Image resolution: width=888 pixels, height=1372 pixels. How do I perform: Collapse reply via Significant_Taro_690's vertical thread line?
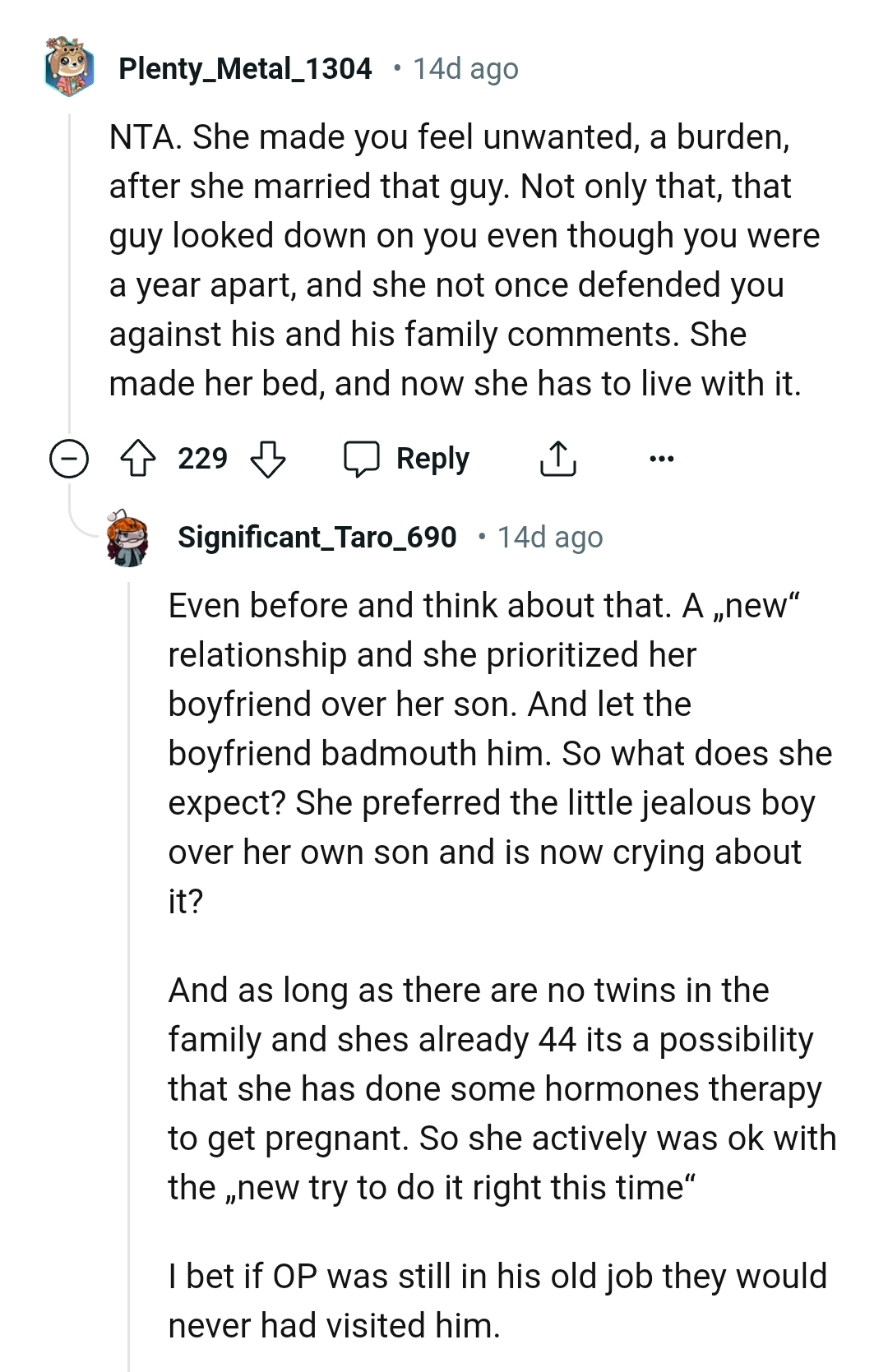click(129, 970)
